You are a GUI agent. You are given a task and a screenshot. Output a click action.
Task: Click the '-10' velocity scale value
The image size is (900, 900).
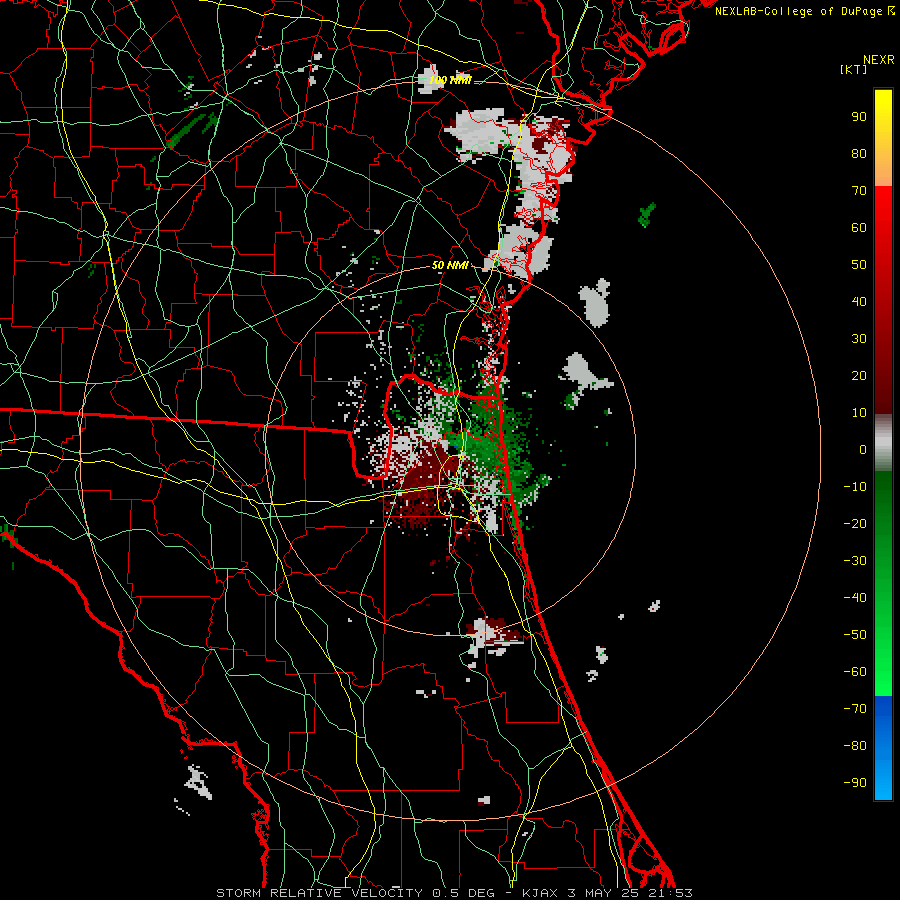(855, 487)
